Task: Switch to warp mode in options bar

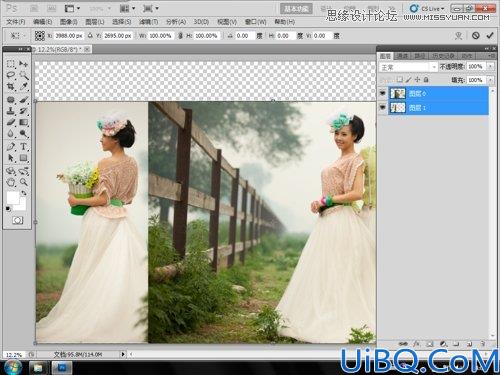Action: click(459, 36)
